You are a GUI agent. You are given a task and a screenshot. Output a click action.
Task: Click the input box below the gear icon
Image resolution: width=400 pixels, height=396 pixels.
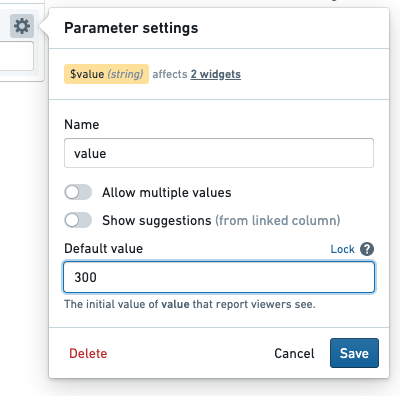coord(17,56)
